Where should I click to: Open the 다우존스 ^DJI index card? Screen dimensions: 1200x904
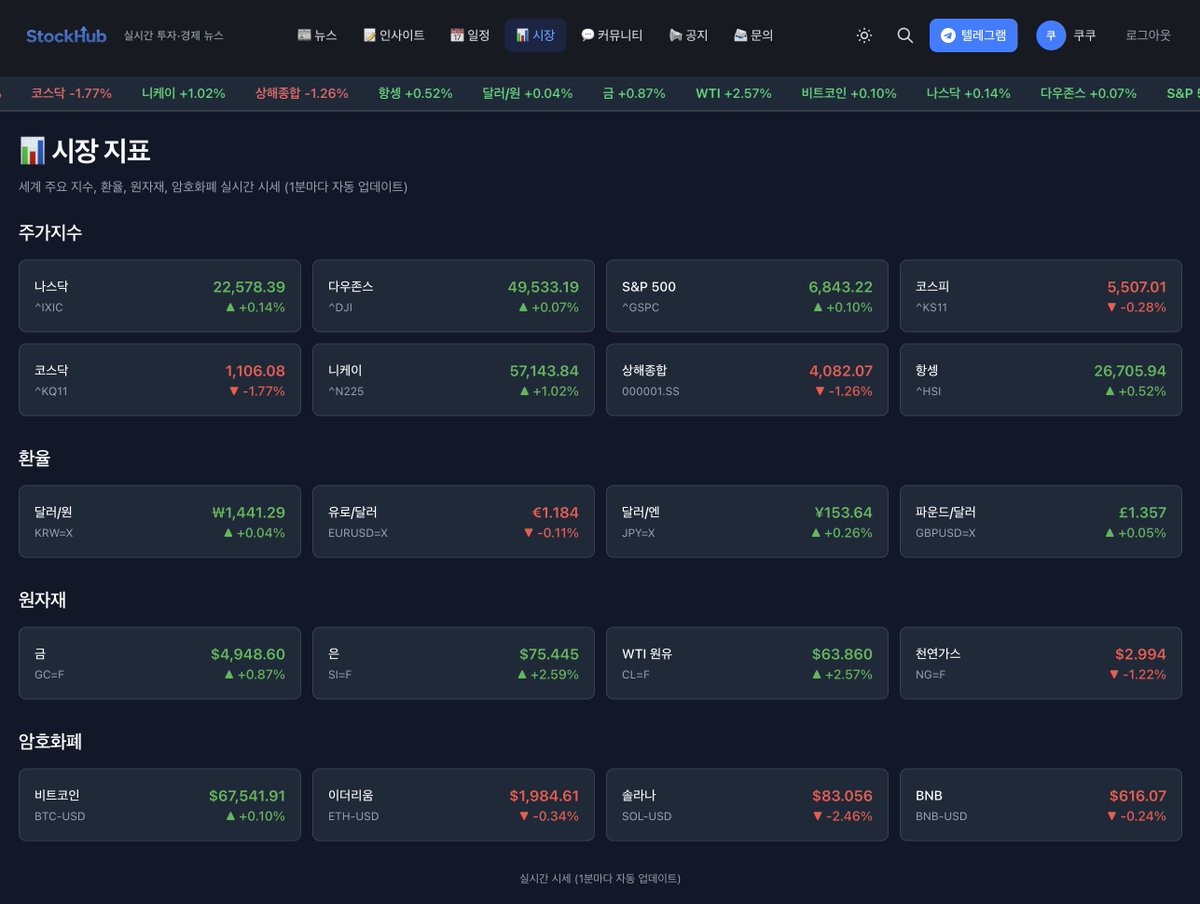click(453, 296)
